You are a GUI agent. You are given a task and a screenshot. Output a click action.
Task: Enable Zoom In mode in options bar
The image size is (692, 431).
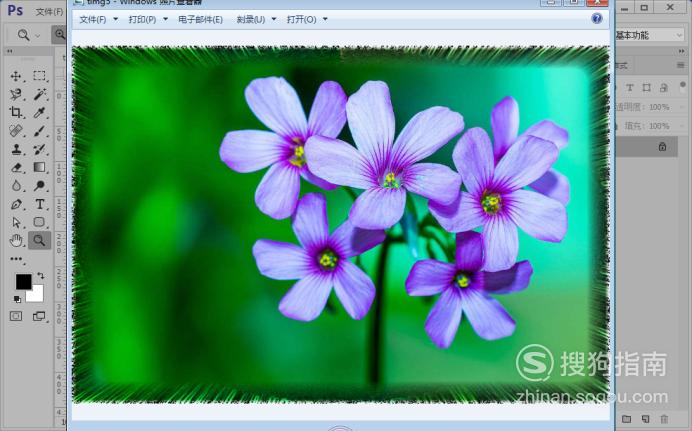(59, 34)
